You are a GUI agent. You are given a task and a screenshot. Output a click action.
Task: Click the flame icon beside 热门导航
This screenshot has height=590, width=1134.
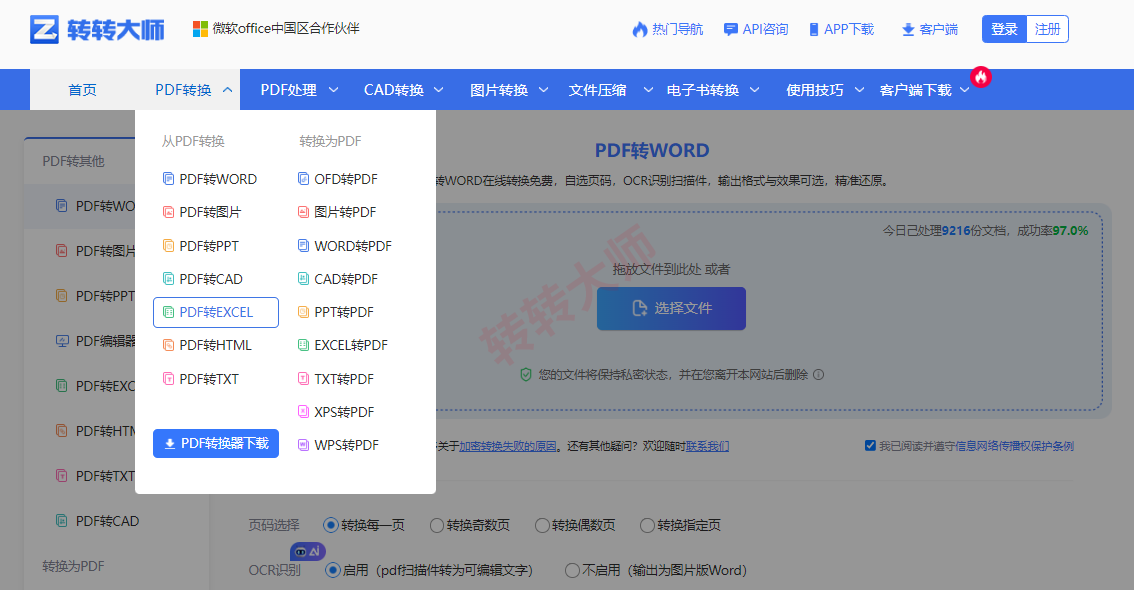(640, 30)
